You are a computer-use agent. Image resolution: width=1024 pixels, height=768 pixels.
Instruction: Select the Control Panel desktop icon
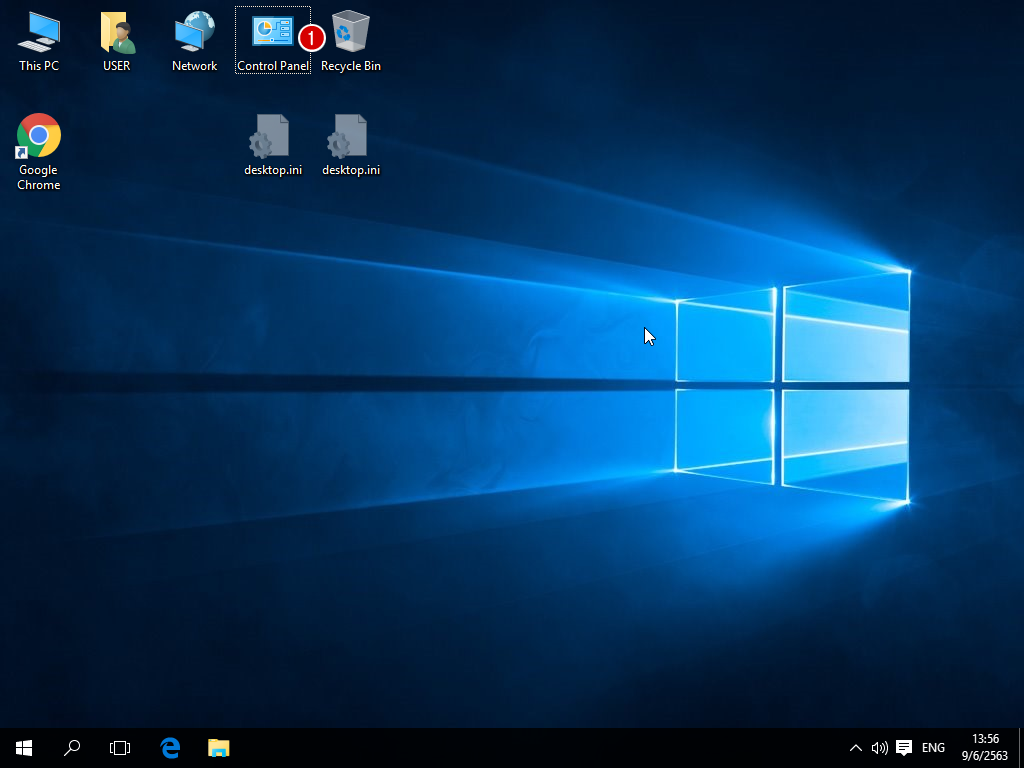(272, 33)
